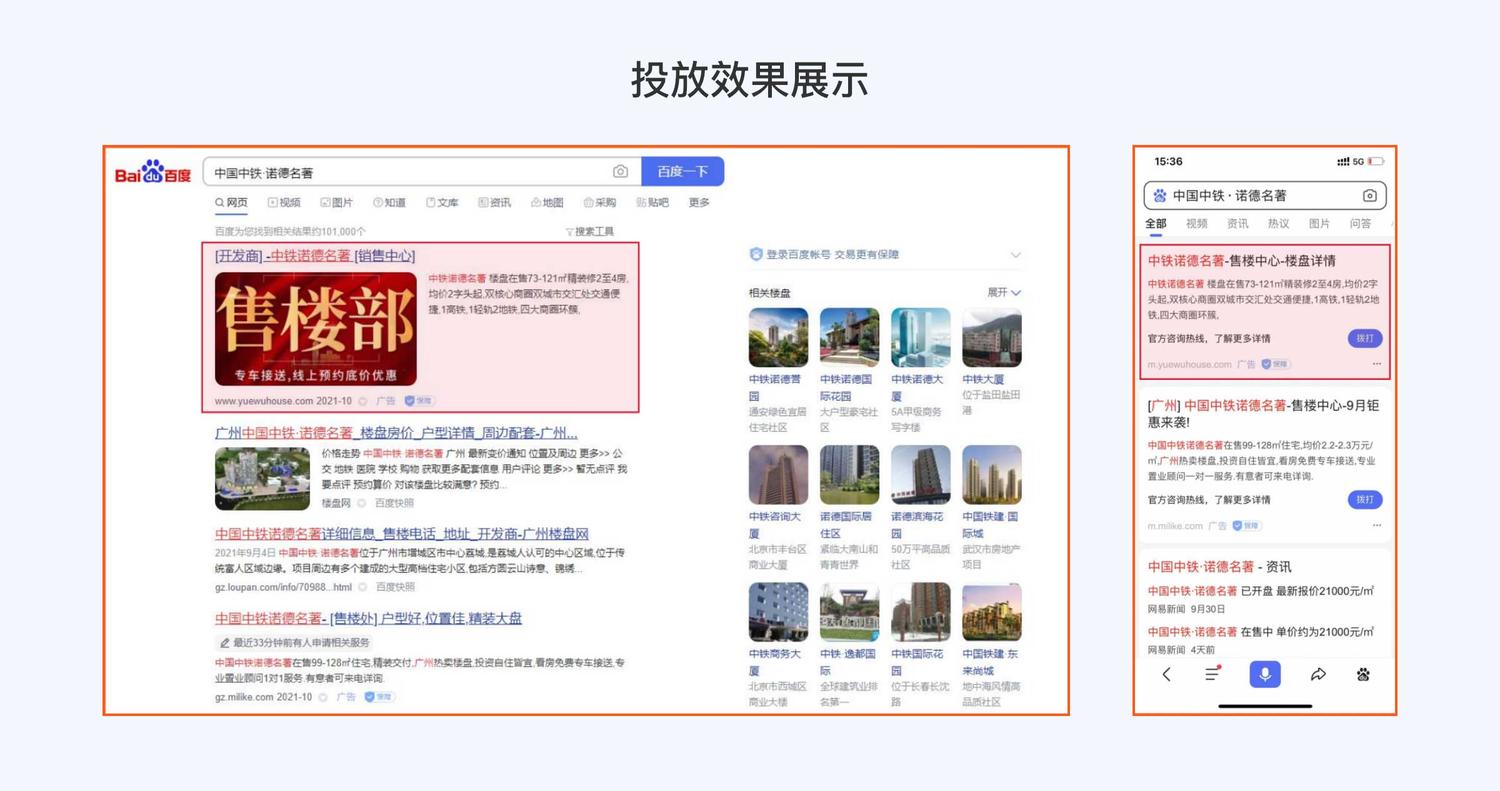Viewport: 1500px width, 791px height.
Task: Open the 中铁大厦 property thumbnail
Action: point(992,338)
